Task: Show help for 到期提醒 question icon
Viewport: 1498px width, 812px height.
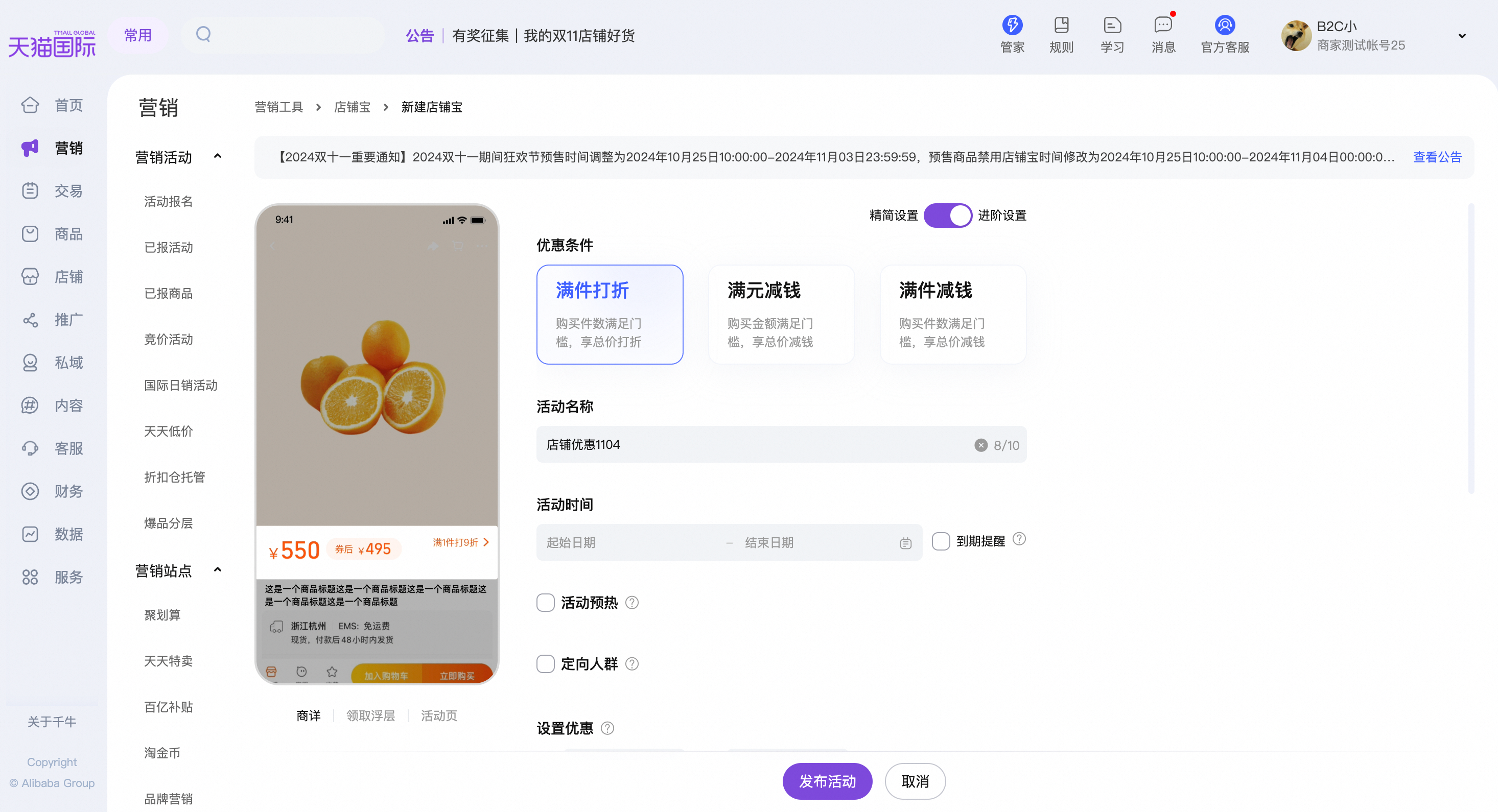Action: [1019, 539]
